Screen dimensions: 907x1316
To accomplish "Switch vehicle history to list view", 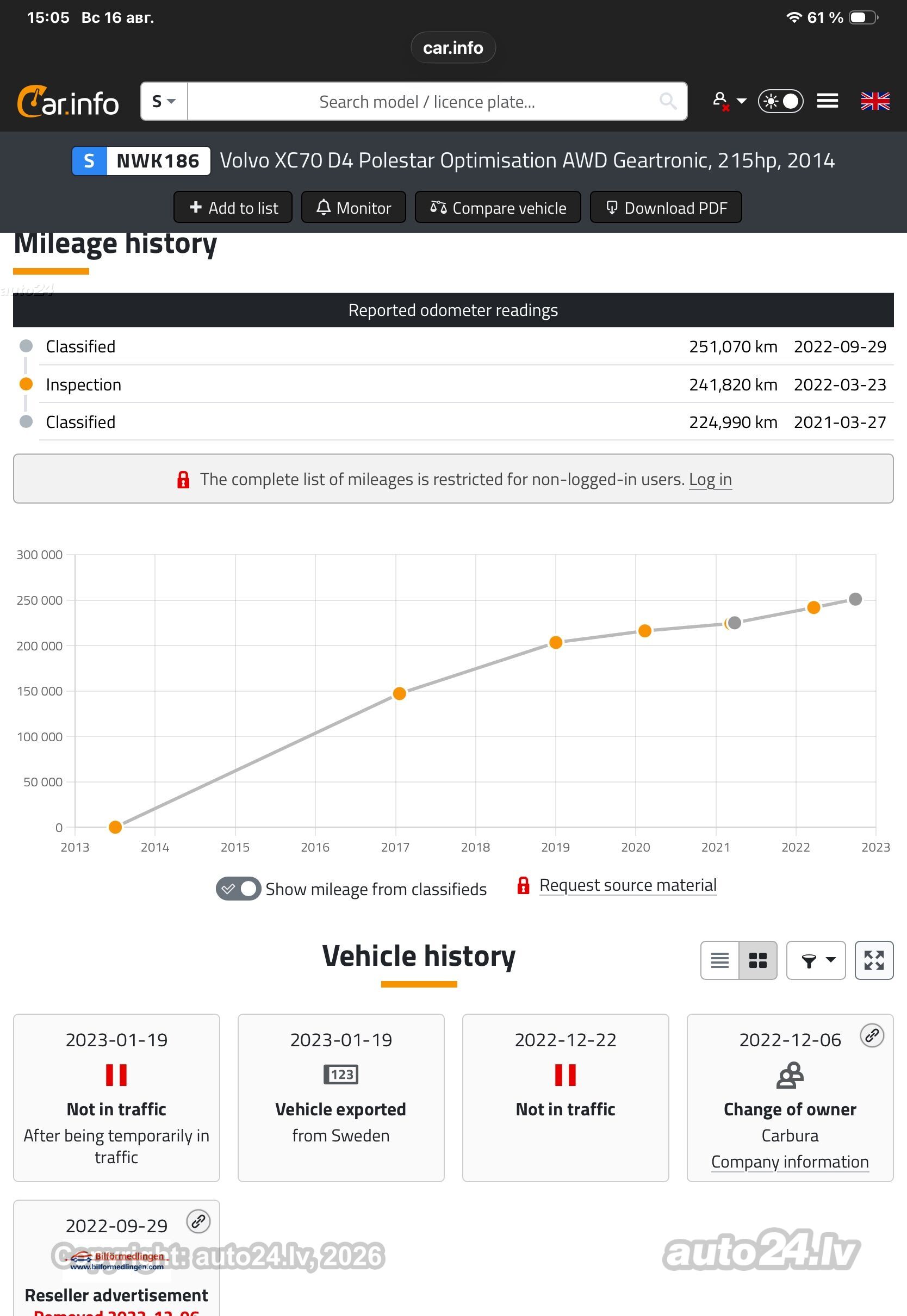I will coord(720,960).
